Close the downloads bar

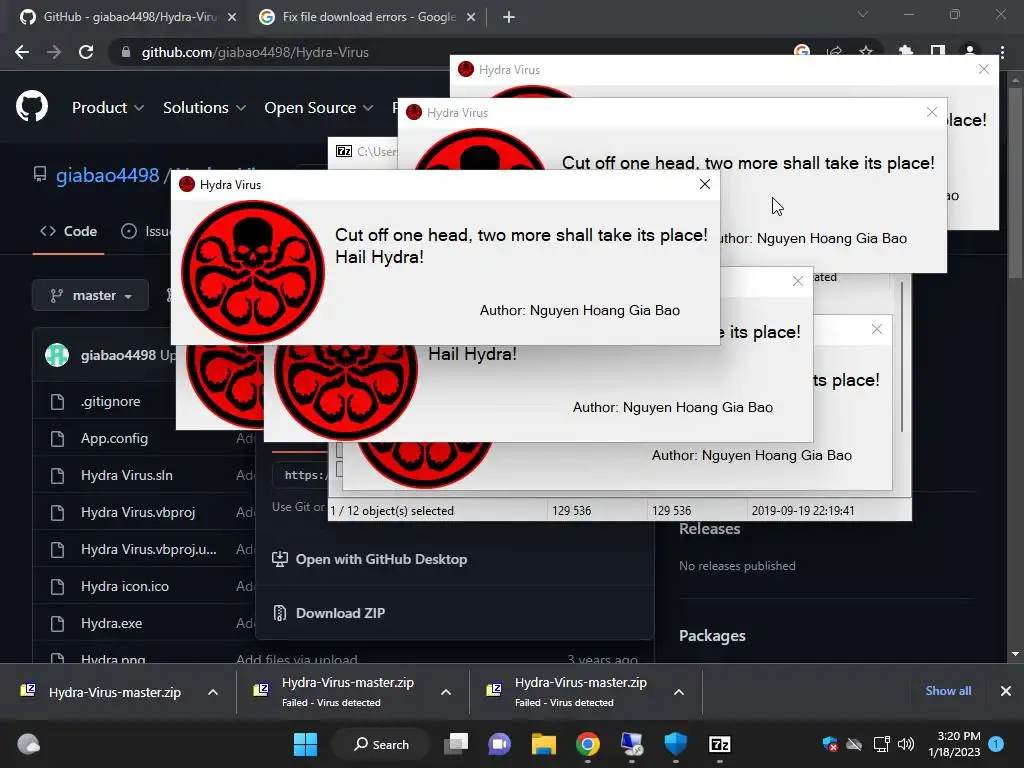tap(1006, 691)
